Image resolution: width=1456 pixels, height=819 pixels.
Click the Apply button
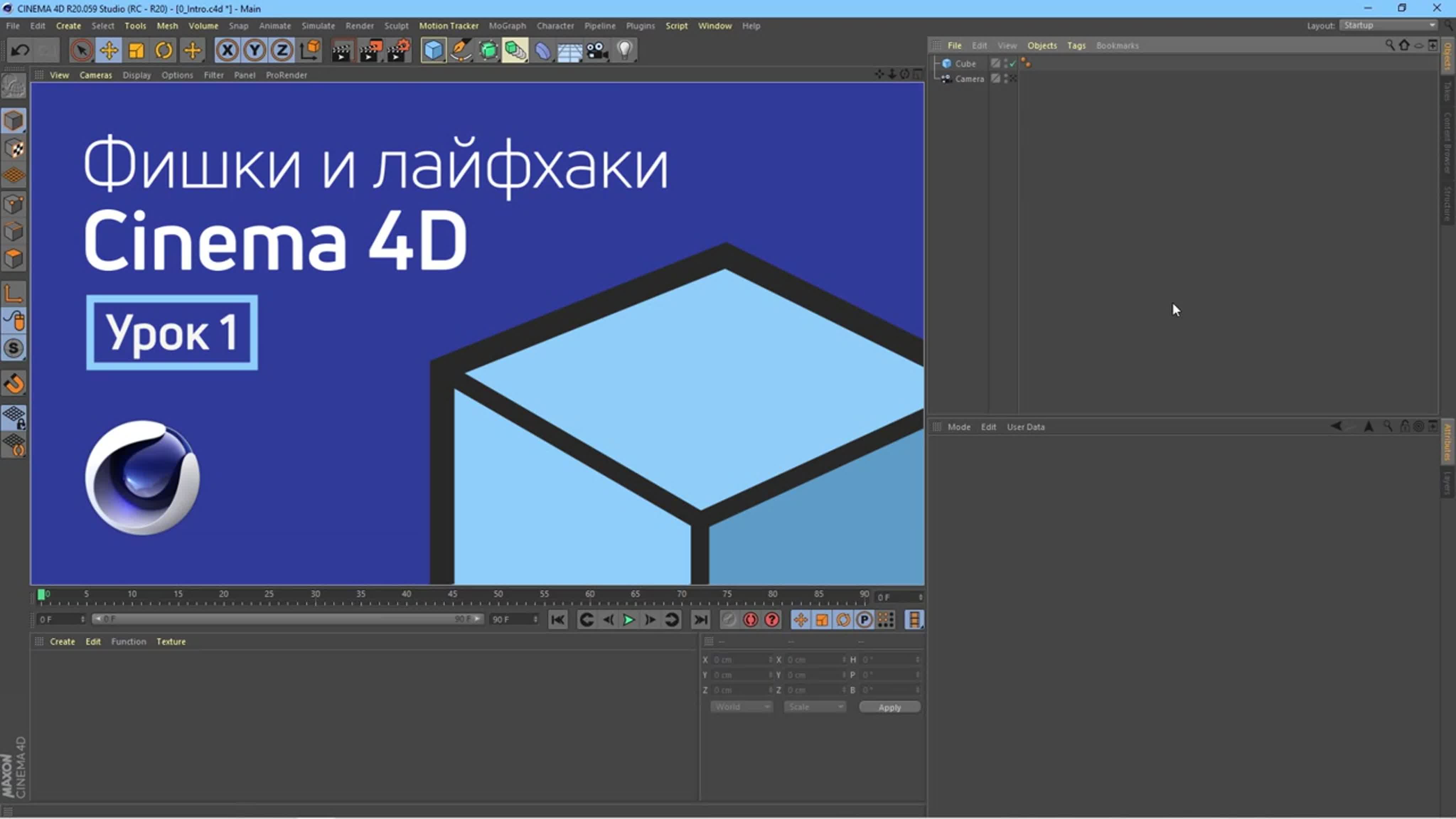pyautogui.click(x=890, y=708)
